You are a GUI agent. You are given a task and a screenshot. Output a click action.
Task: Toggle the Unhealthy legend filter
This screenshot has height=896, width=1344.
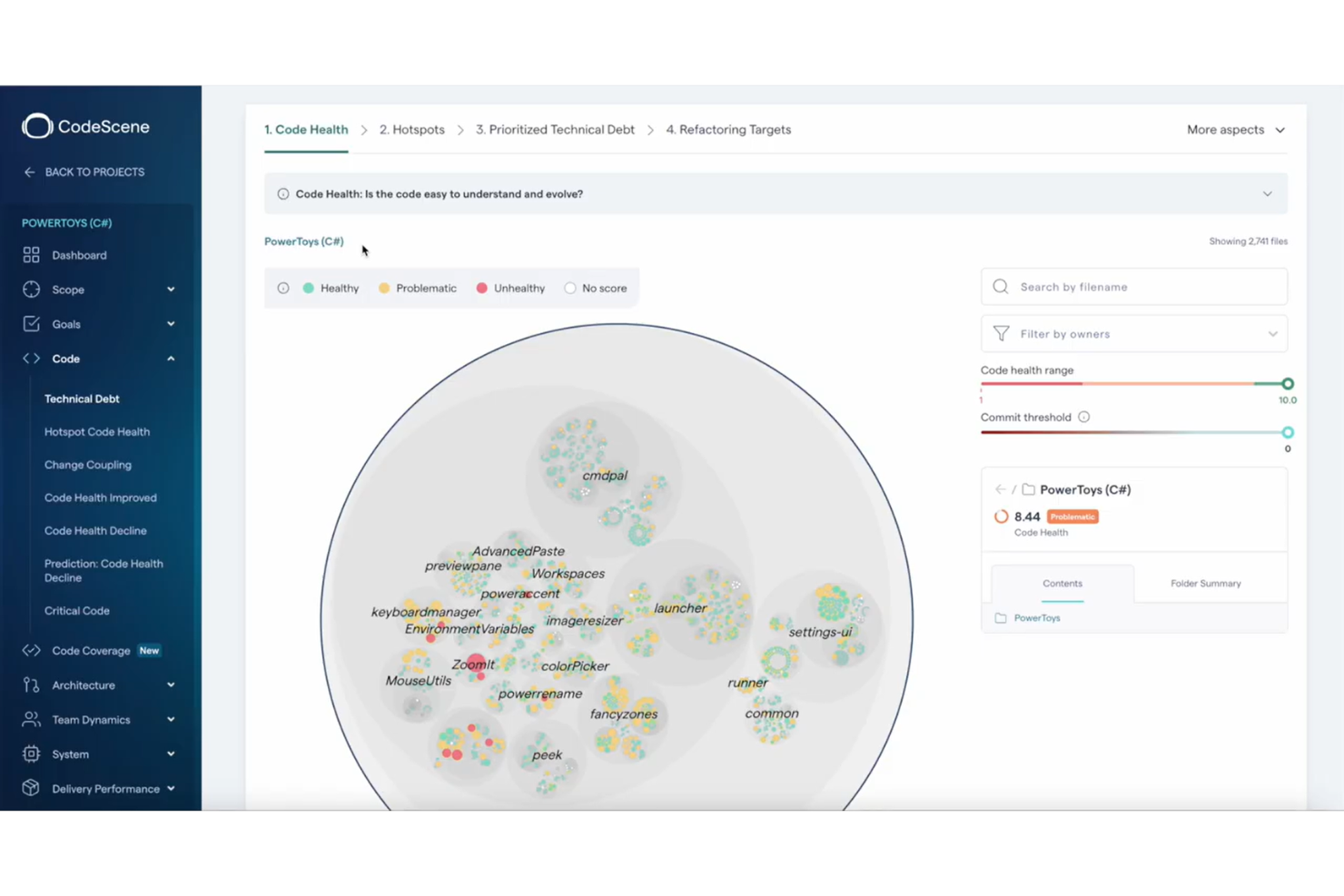click(510, 288)
